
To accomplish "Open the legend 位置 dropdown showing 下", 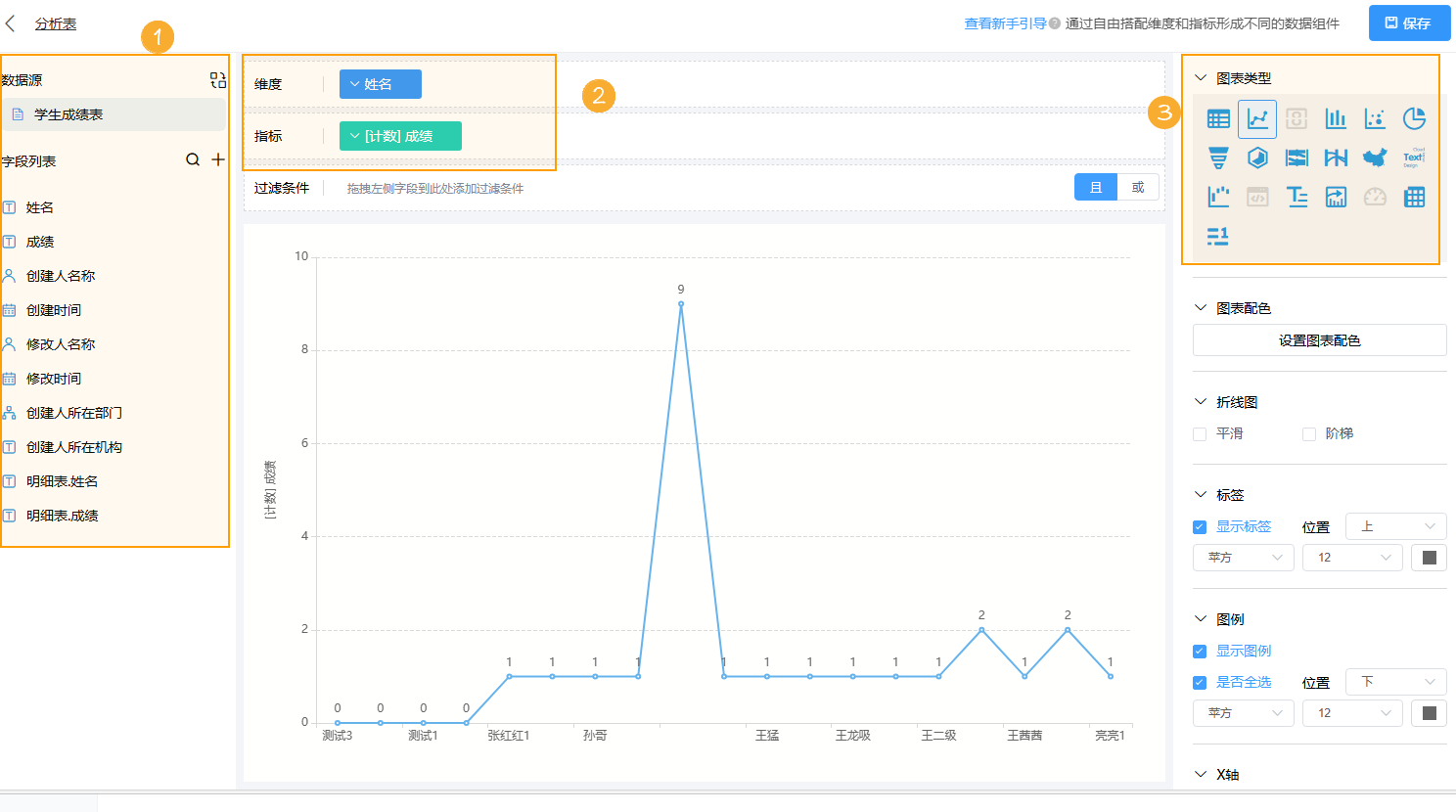I will [1395, 682].
